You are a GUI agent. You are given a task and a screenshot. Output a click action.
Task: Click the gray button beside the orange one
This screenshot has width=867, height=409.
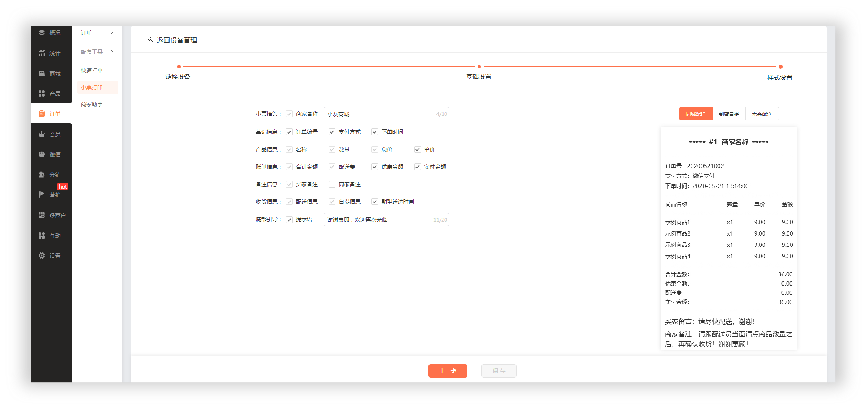(498, 371)
